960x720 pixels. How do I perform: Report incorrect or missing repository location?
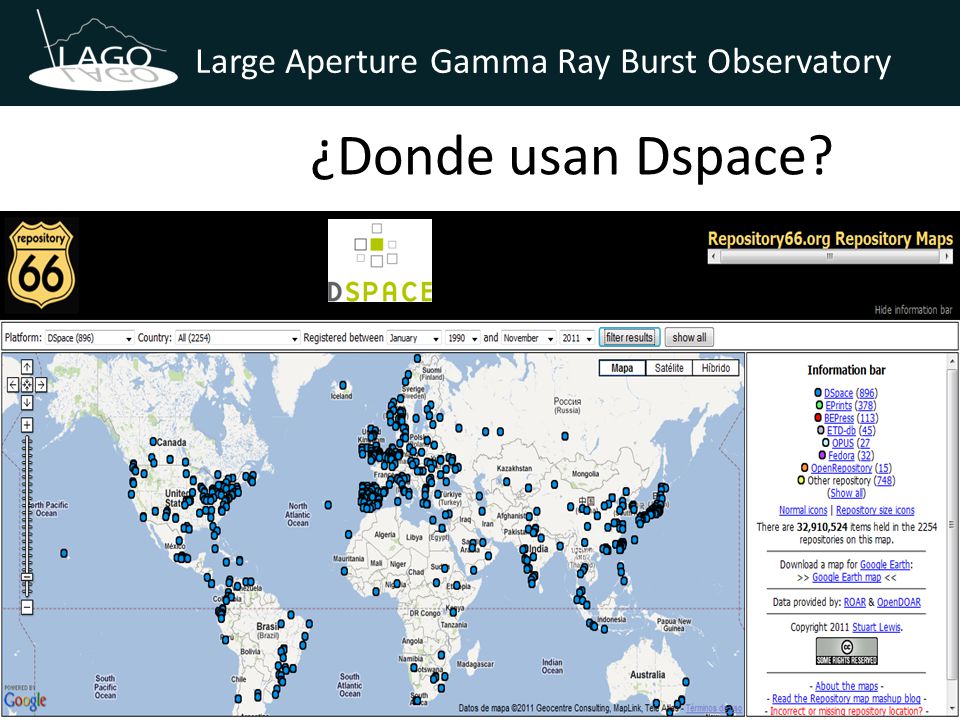point(846,711)
